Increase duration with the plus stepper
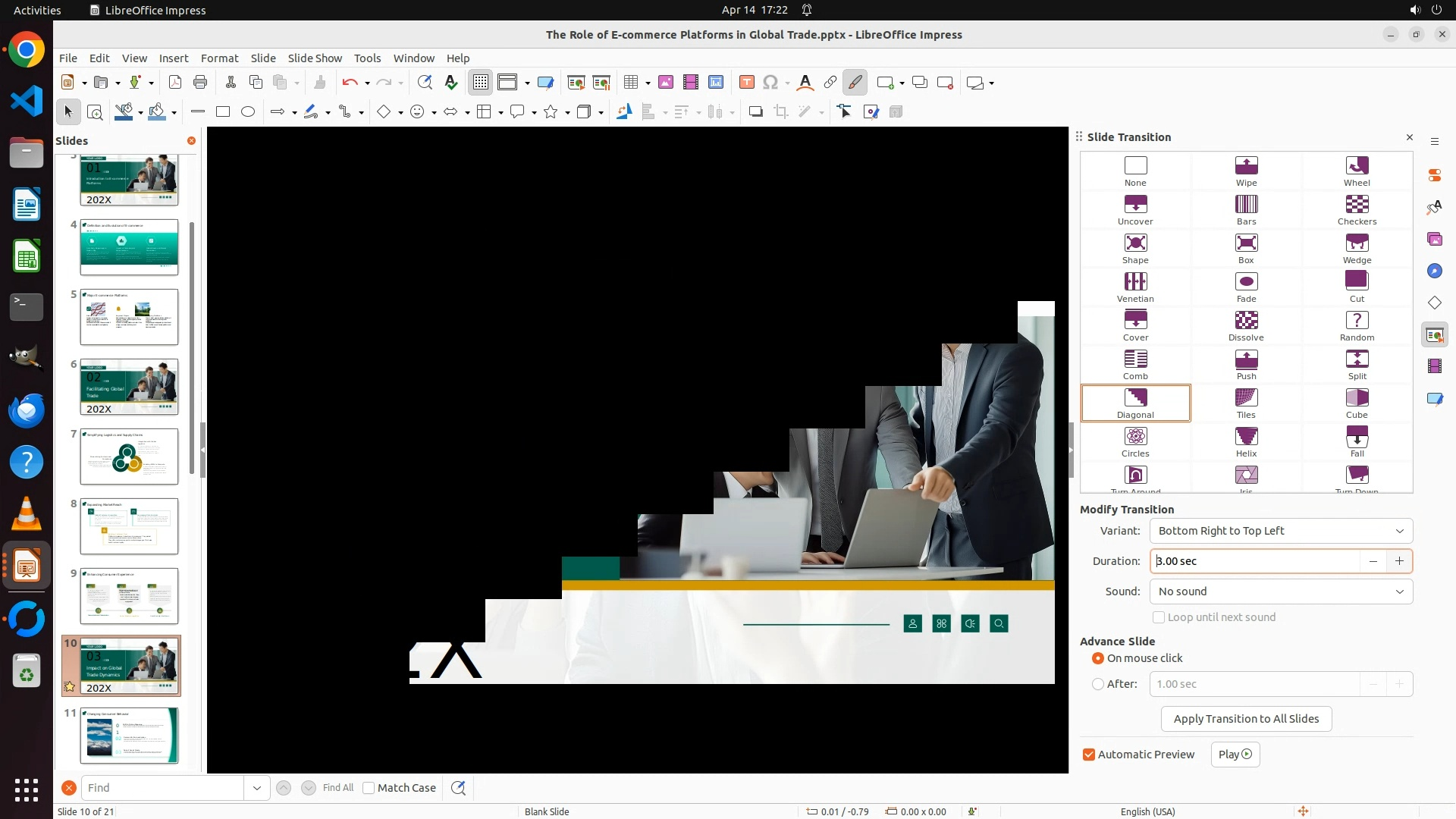 1399,561
